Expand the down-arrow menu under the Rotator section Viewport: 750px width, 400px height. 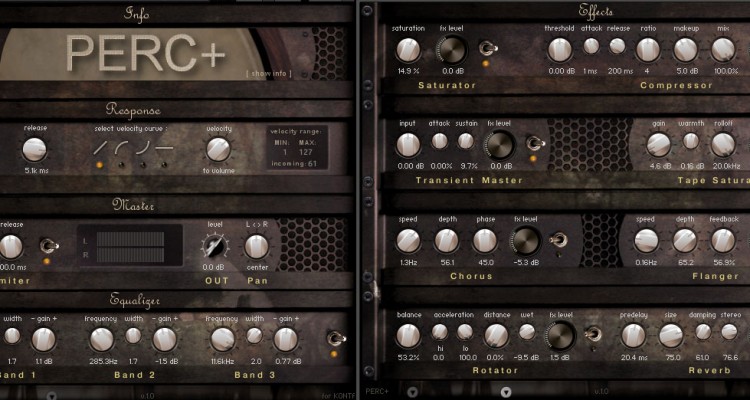(507, 391)
